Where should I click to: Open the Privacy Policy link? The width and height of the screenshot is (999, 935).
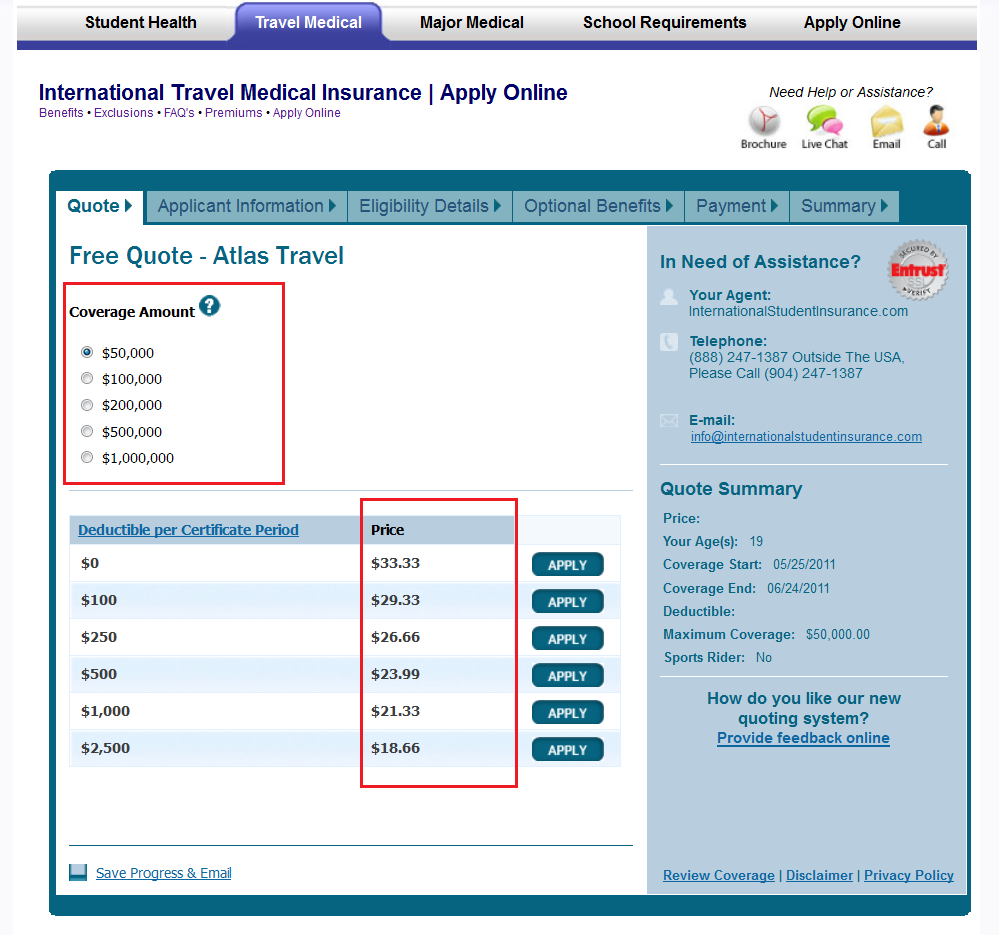[x=908, y=875]
